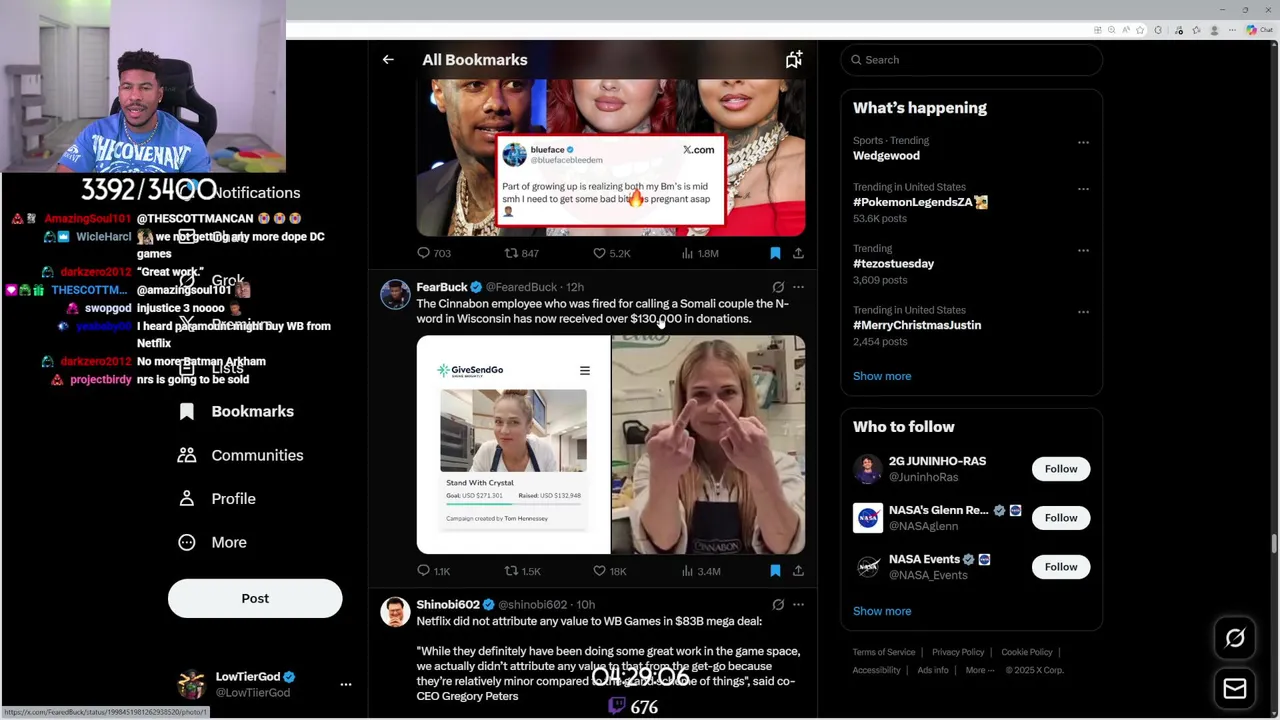
Task: Open the Wedgewood trending topic
Action: pyautogui.click(x=886, y=156)
